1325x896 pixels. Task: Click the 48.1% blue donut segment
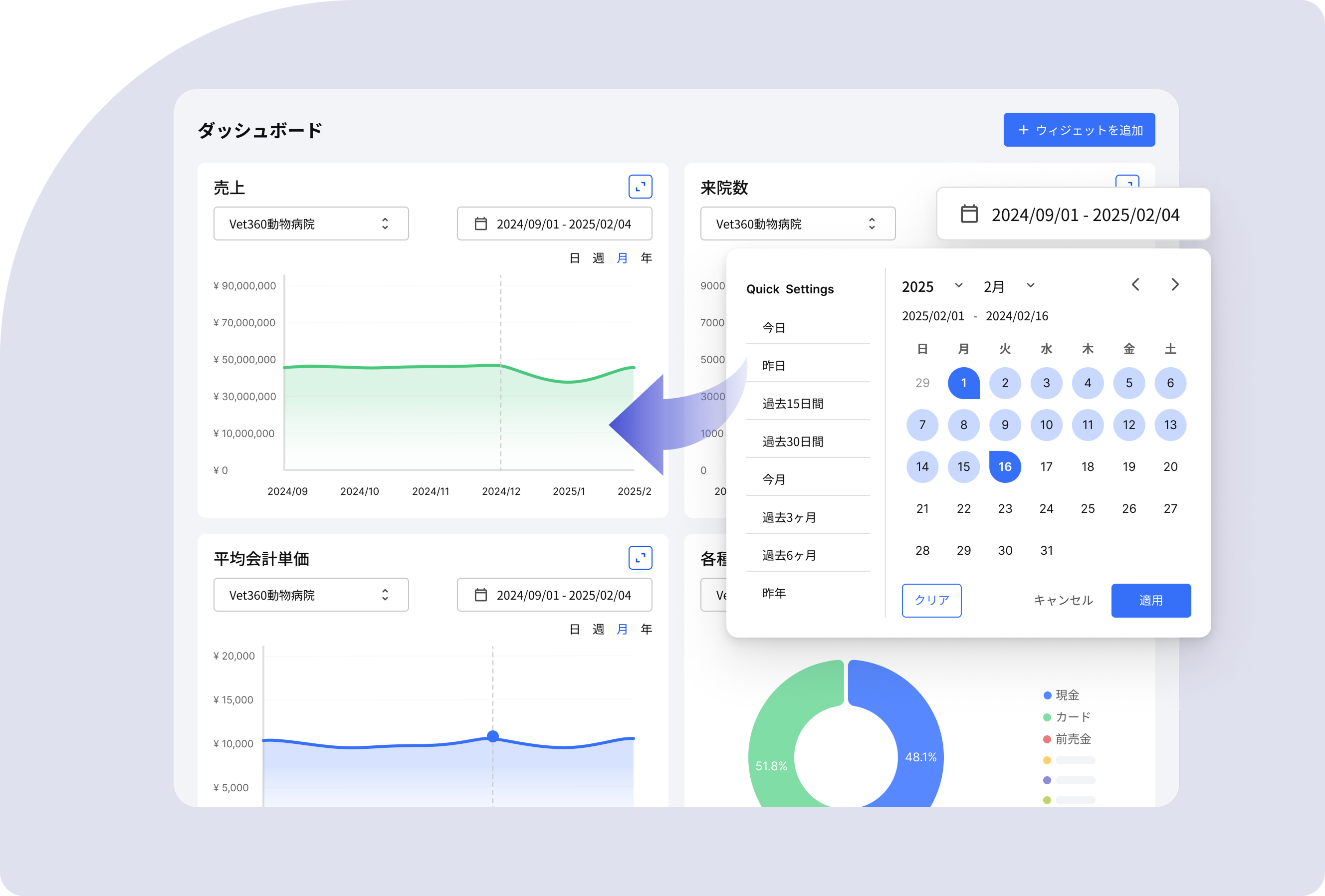click(x=921, y=757)
